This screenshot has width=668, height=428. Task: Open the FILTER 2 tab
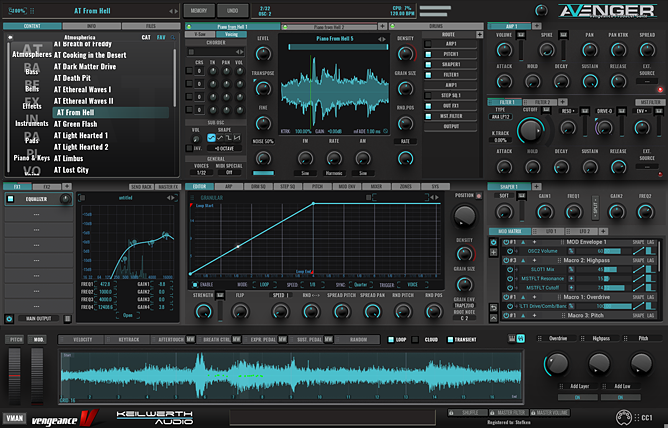click(x=540, y=102)
